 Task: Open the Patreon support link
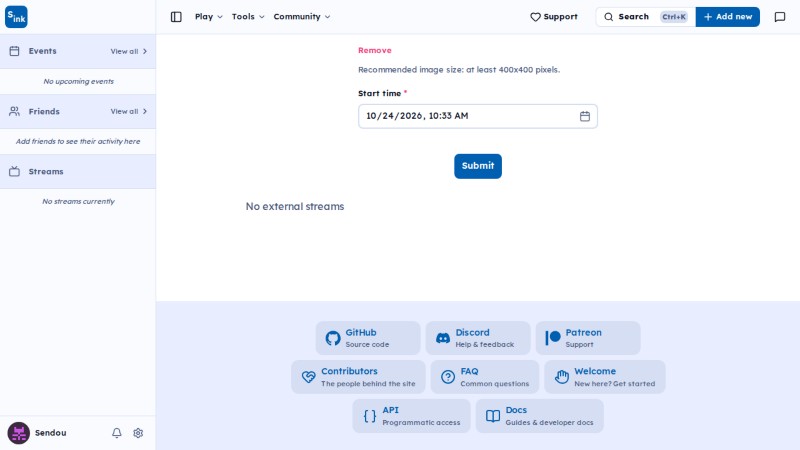click(x=588, y=338)
